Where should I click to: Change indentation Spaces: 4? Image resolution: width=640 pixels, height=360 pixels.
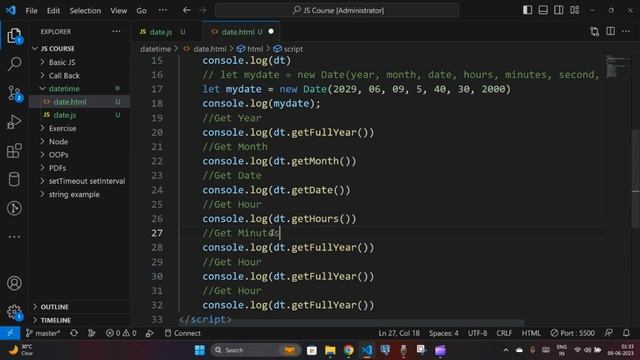tap(443, 333)
